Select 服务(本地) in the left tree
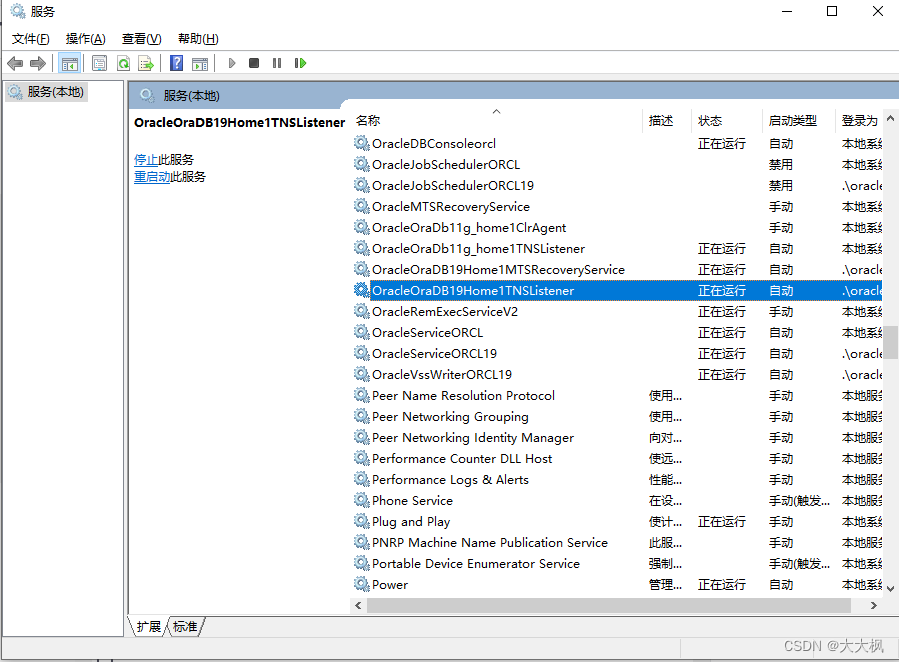Screen dimensions: 899x662 (x=48, y=92)
